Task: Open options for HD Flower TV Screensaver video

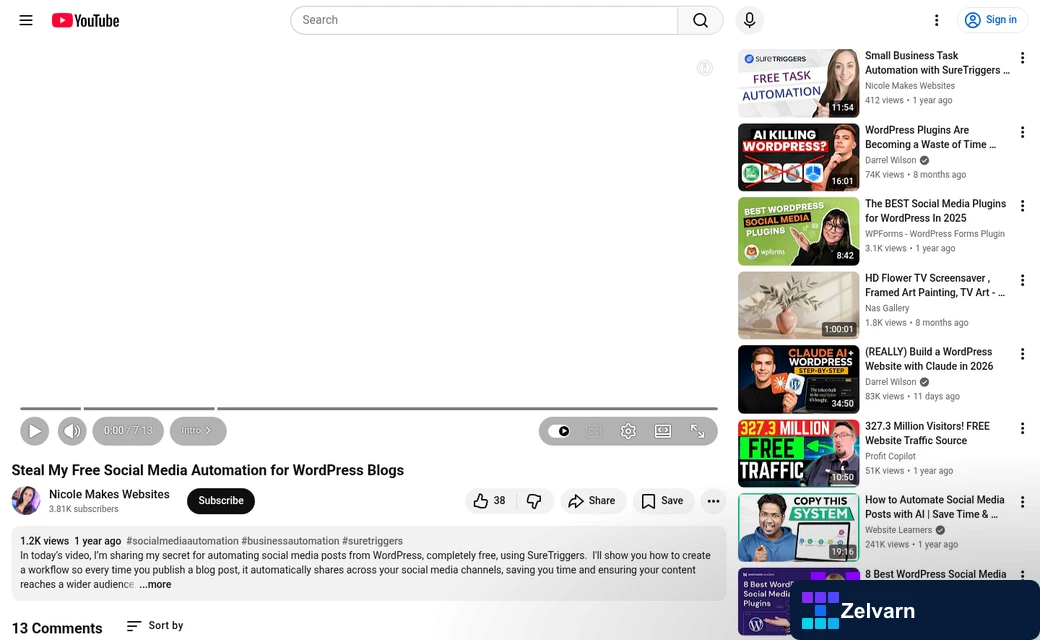Action: (x=1022, y=281)
